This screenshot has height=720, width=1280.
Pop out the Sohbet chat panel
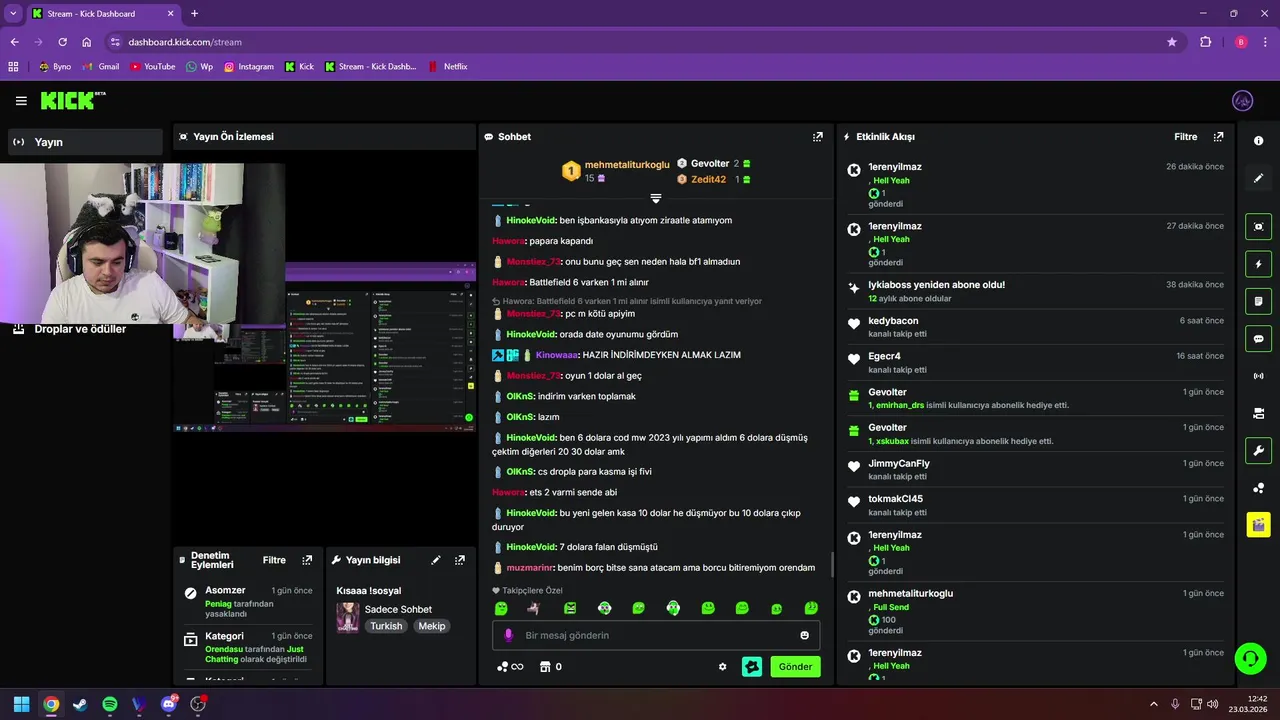[818, 137]
